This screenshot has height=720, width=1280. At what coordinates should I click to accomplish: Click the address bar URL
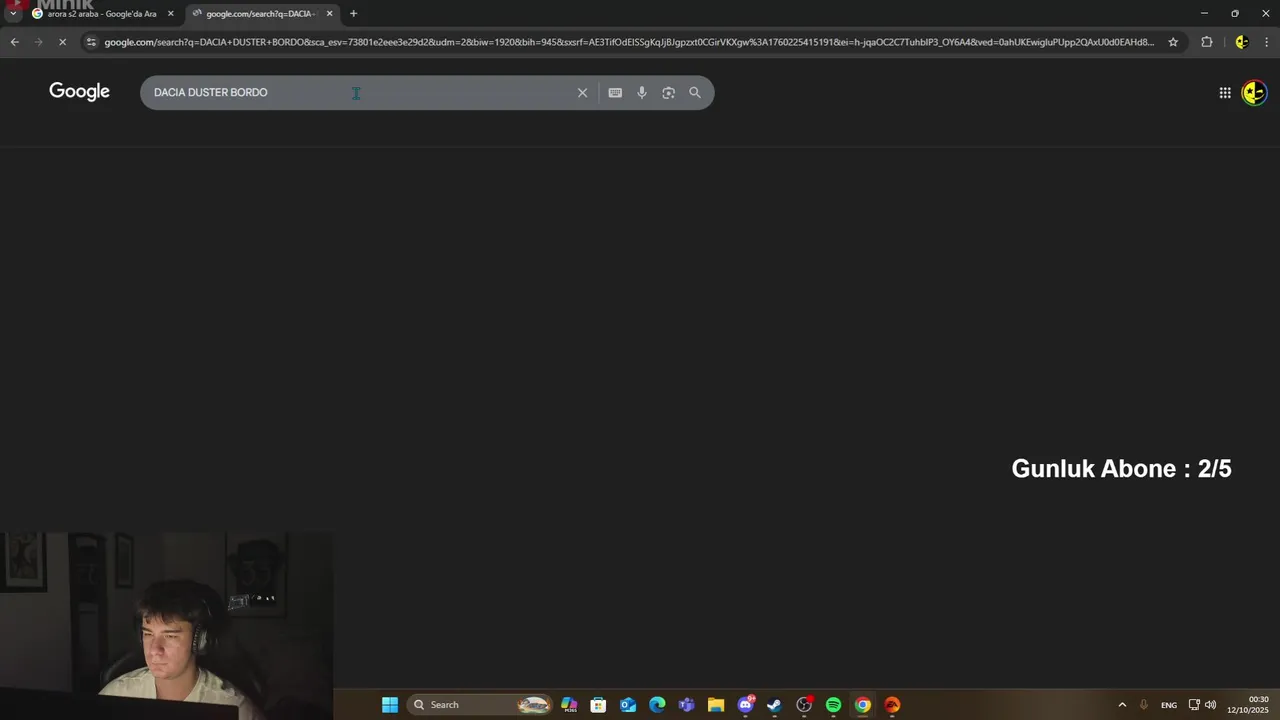point(629,42)
